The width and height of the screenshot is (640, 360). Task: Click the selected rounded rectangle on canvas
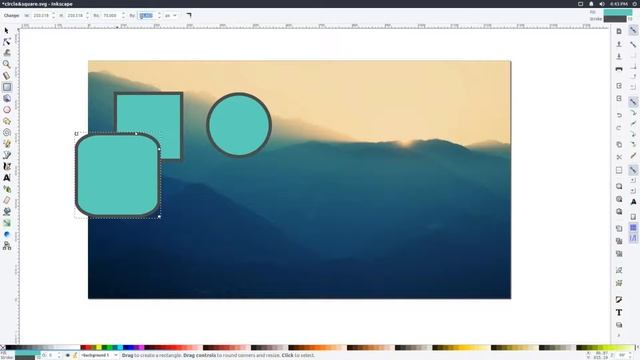(118, 175)
